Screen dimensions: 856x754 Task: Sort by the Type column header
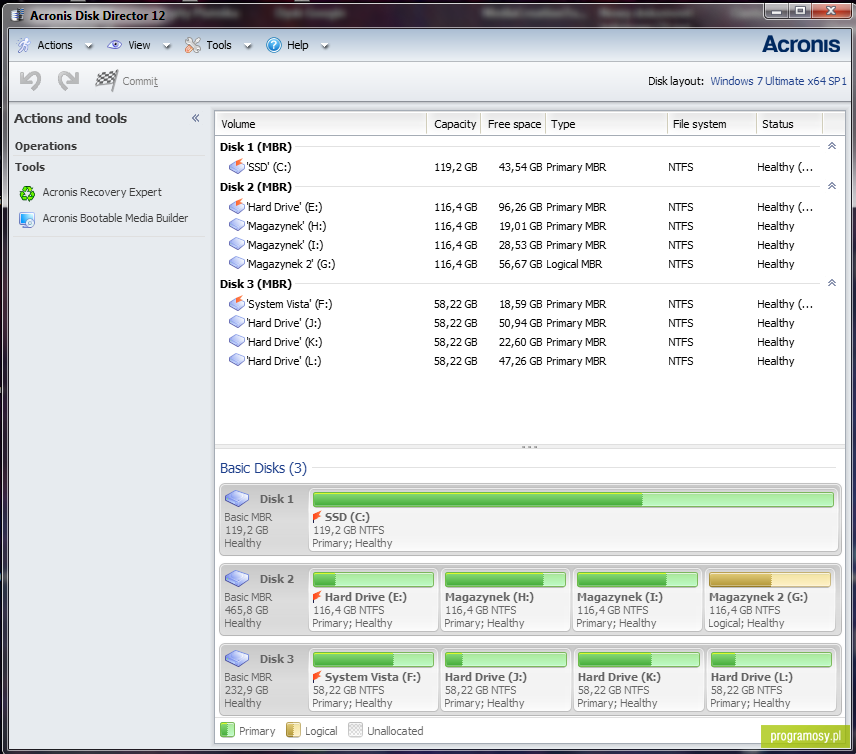(607, 124)
